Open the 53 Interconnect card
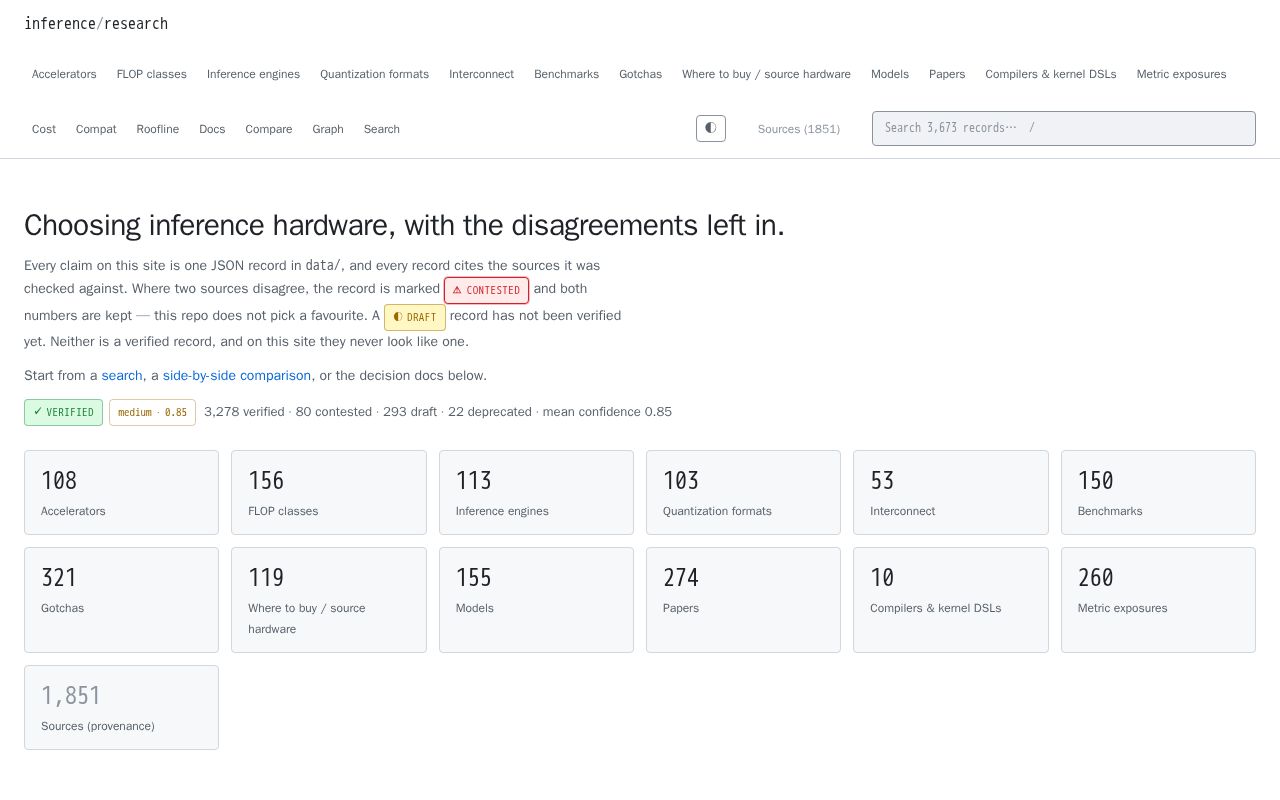1280x800 pixels. (951, 492)
